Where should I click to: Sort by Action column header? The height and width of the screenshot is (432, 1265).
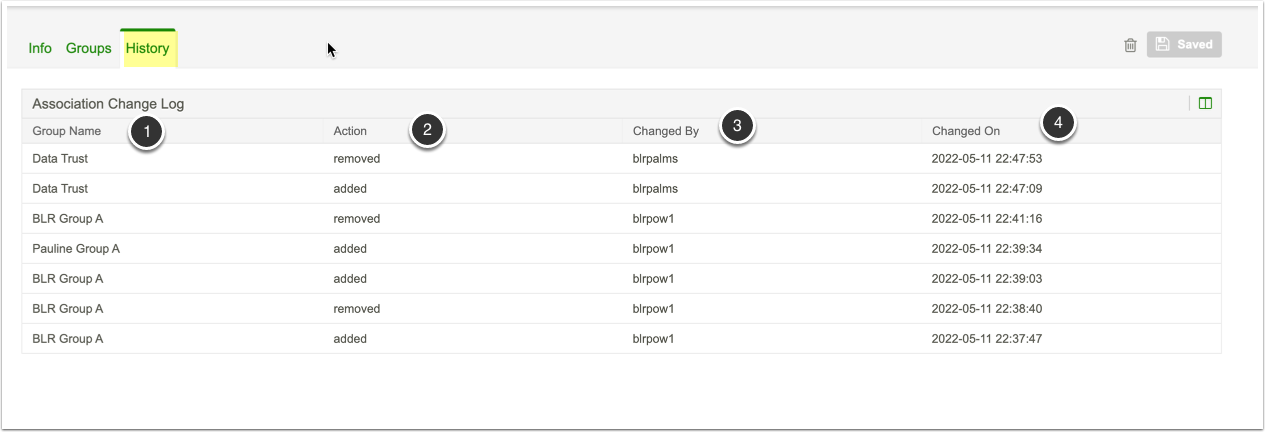tap(350, 131)
